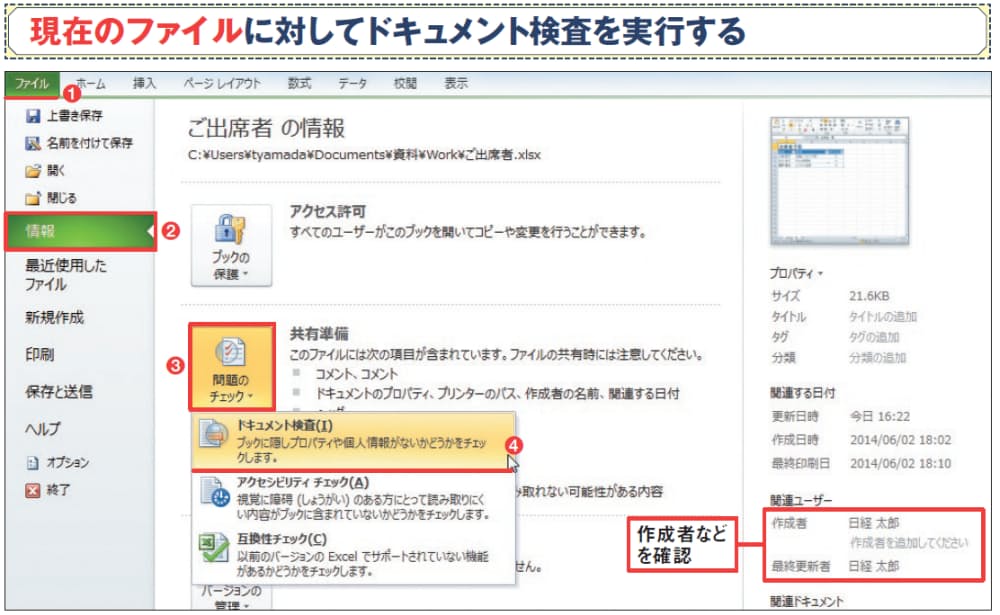The height and width of the screenshot is (615, 1000).
Task: Click the 上書き保存 save icon
Action: click(x=32, y=116)
